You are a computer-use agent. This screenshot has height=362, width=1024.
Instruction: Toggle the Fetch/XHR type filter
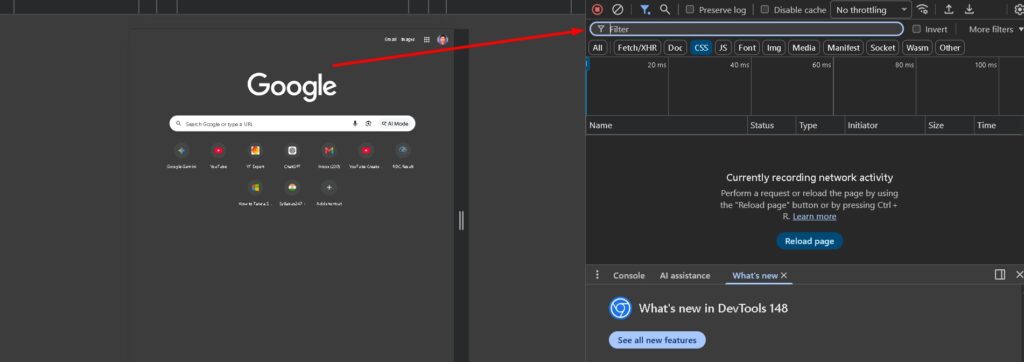[637, 48]
